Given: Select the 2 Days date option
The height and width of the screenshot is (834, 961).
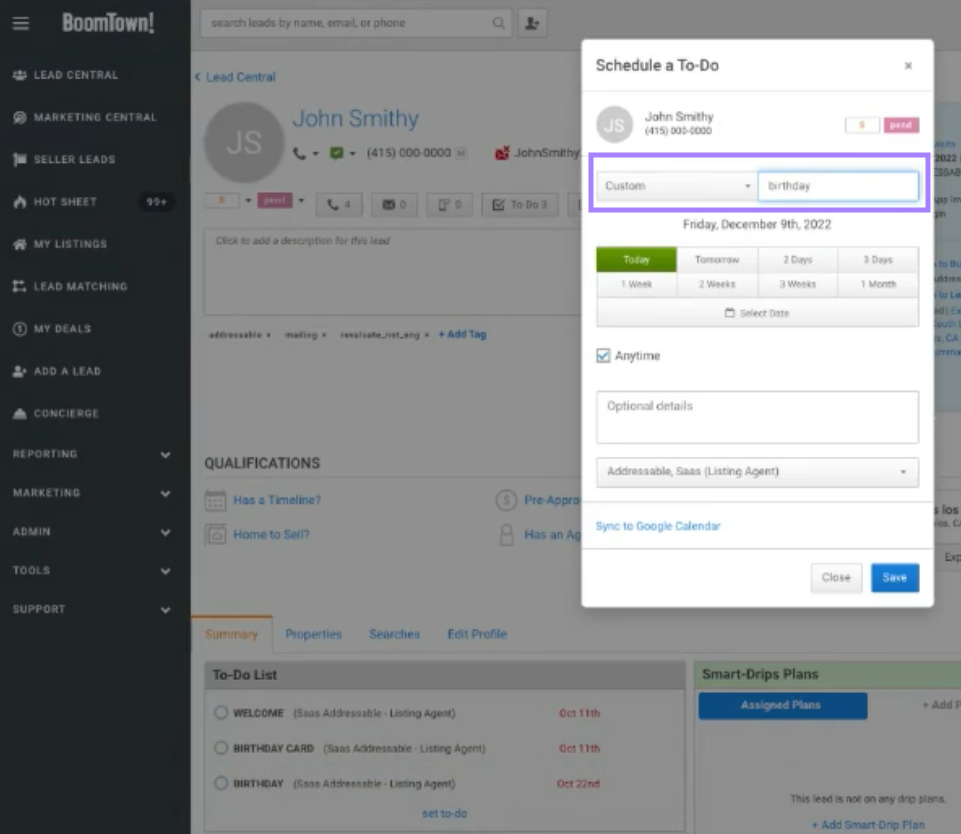Looking at the screenshot, I should point(797,260).
